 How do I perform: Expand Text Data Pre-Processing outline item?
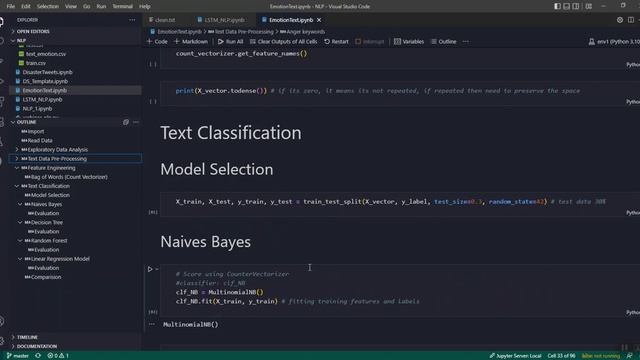(x=17, y=158)
